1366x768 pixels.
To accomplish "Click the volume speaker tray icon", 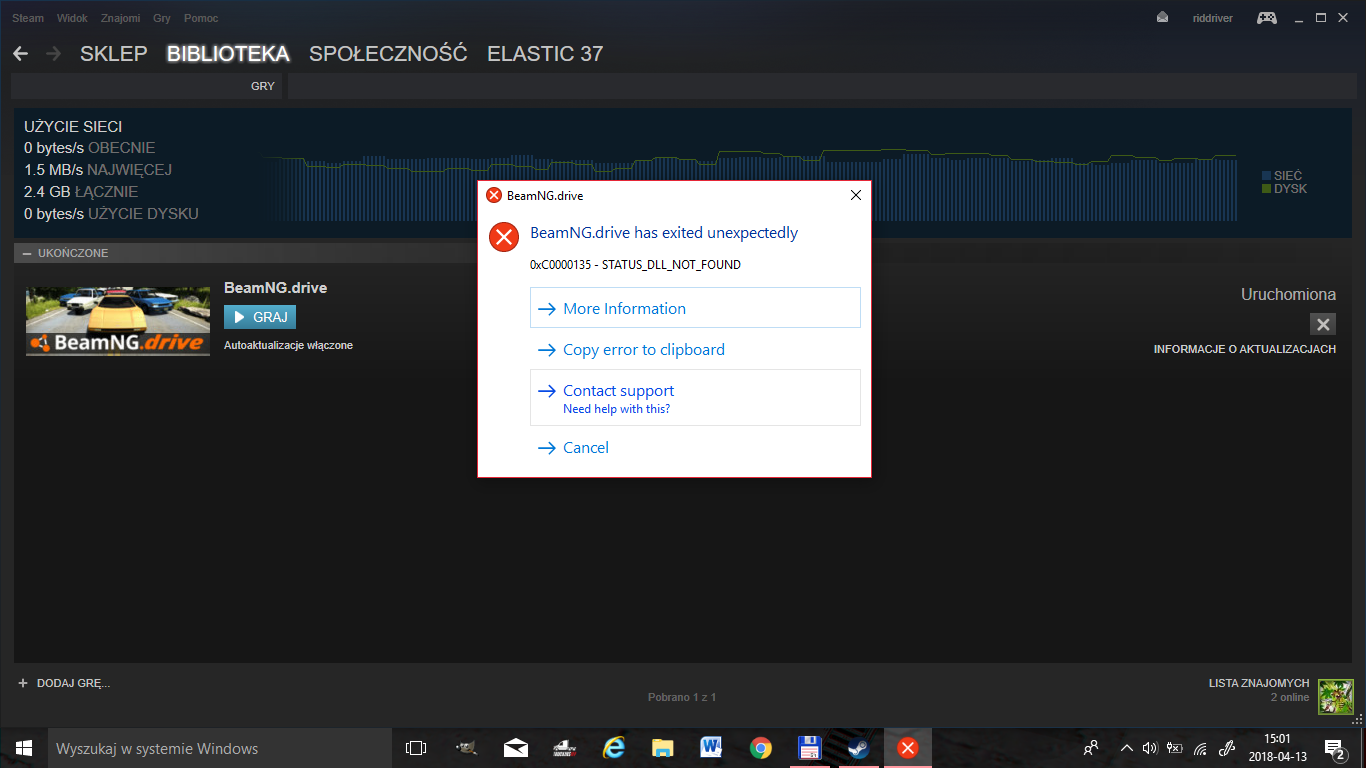I will tap(1150, 748).
